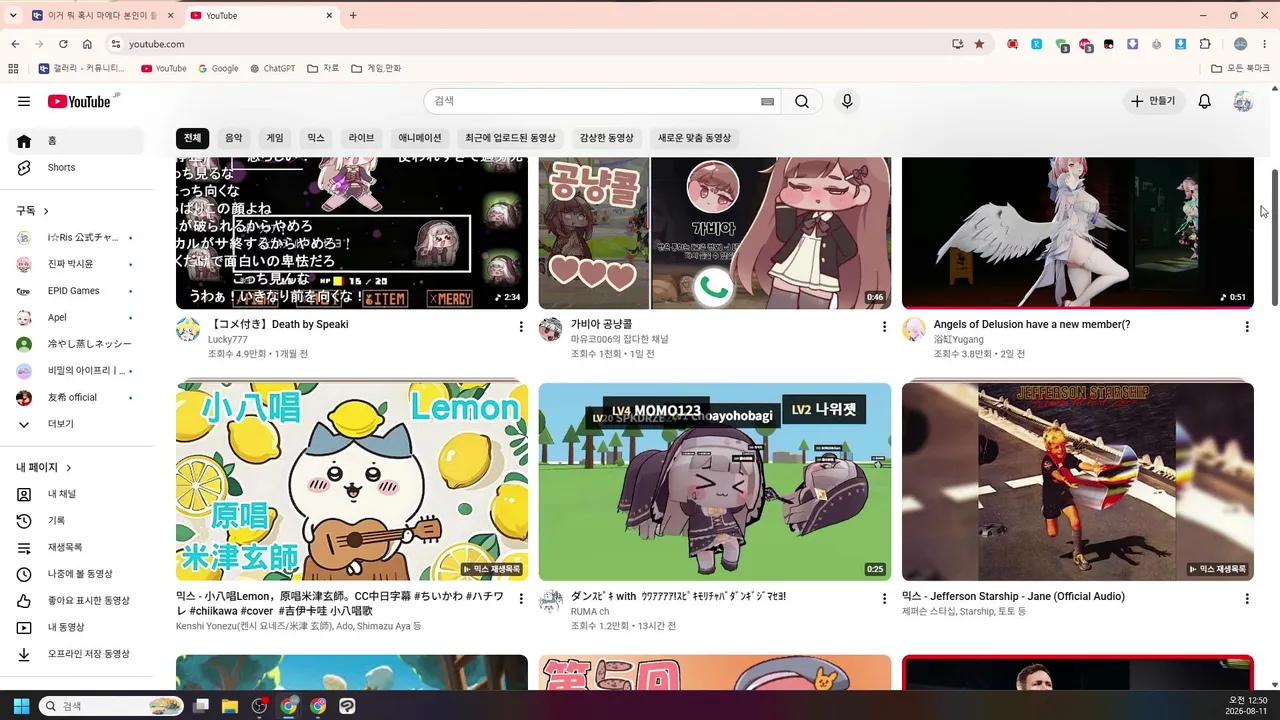Open the tab search dropdown arrow

(x=13, y=15)
